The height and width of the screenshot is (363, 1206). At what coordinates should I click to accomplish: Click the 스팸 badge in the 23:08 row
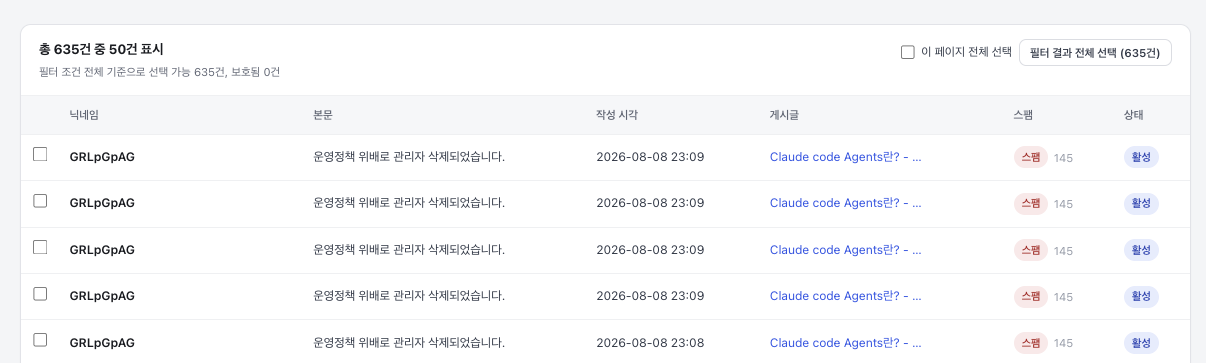1031,343
